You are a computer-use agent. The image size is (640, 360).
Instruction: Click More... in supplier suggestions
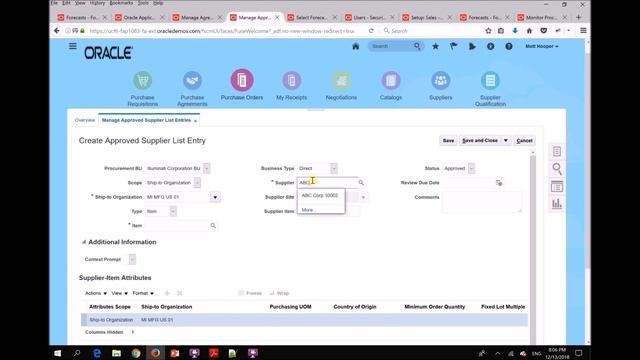tap(307, 210)
